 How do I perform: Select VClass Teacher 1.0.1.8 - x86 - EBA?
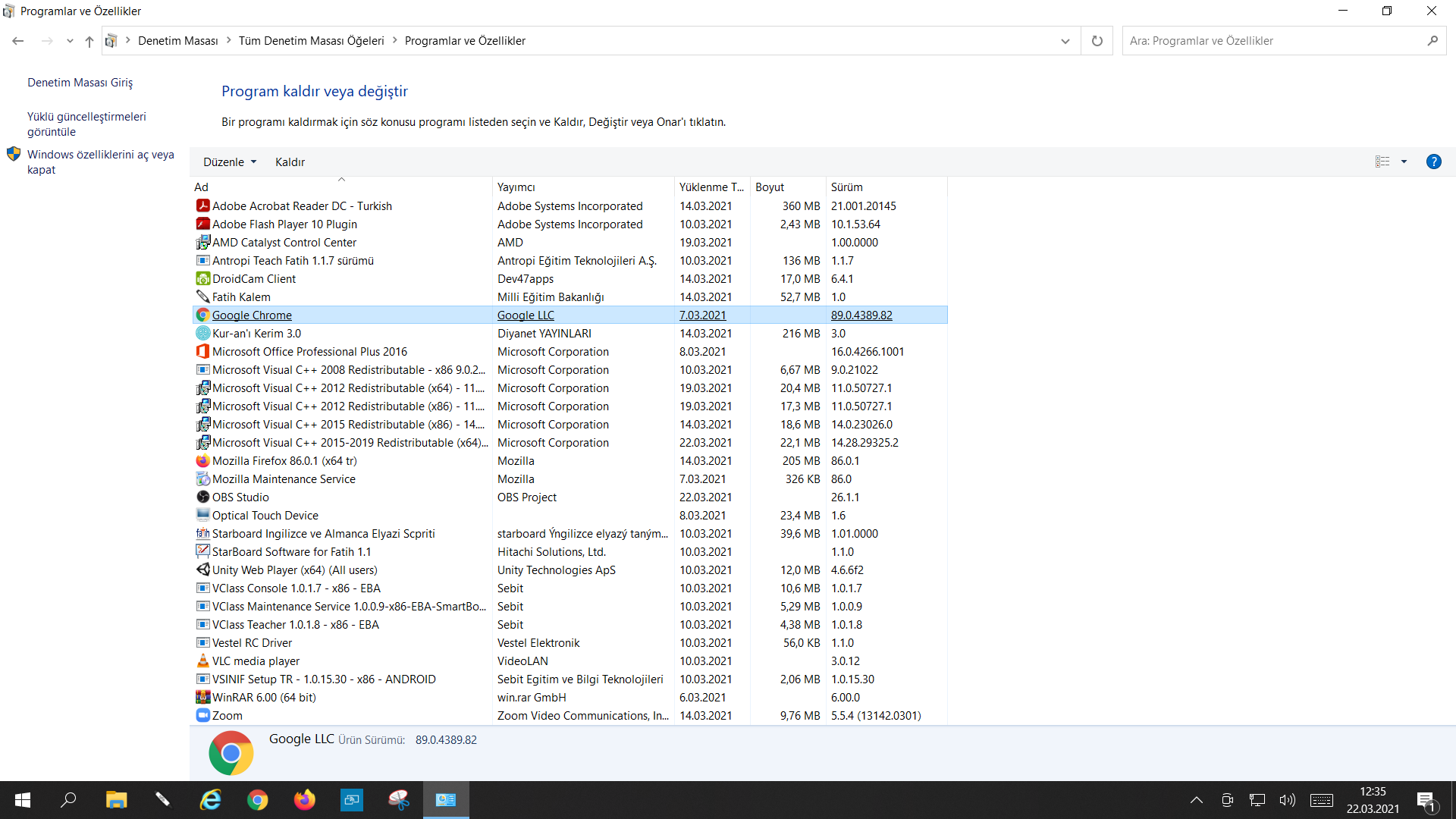coord(570,624)
